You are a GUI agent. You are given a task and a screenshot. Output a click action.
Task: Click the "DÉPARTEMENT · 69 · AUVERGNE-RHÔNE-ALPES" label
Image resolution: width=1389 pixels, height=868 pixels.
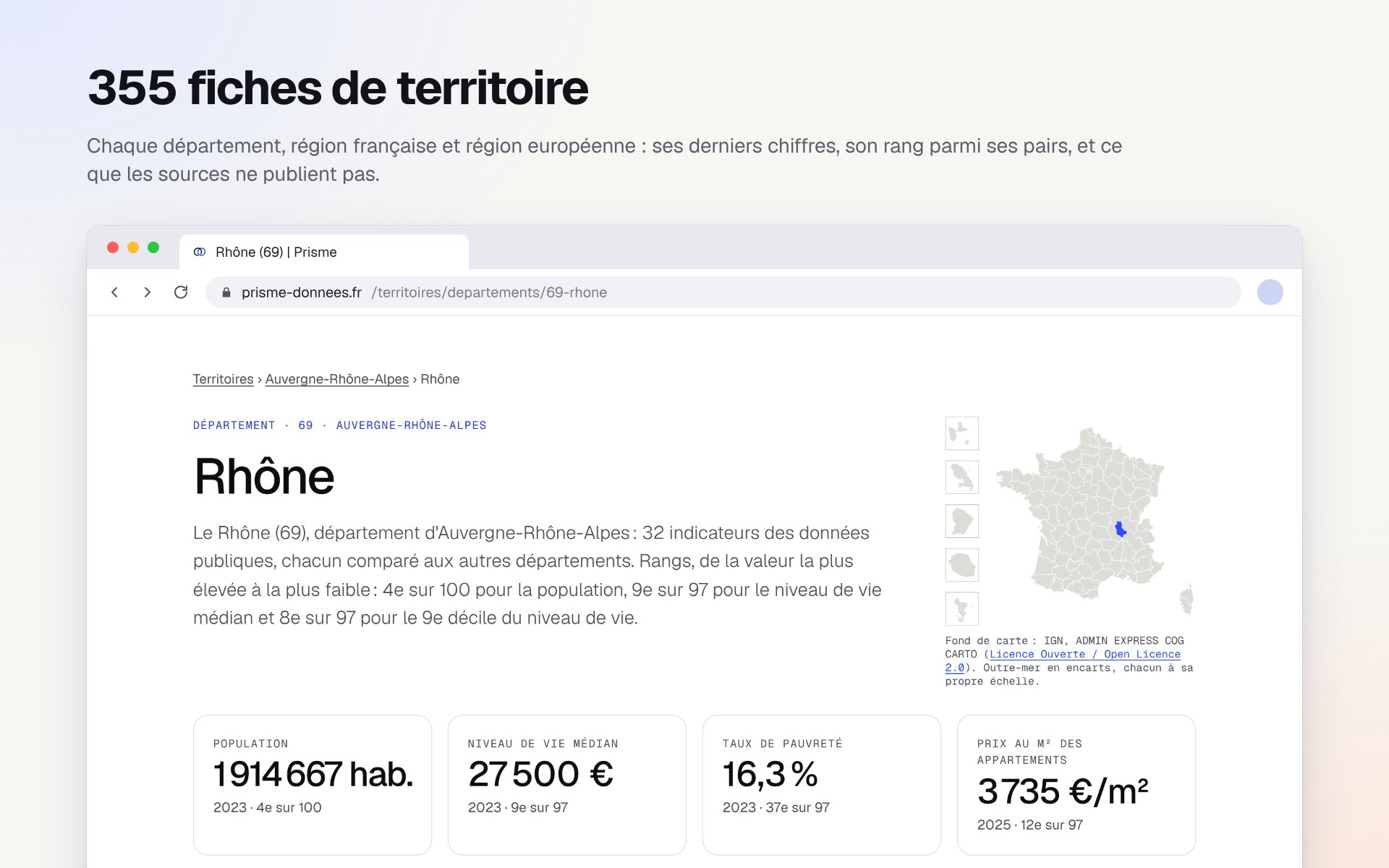click(340, 425)
